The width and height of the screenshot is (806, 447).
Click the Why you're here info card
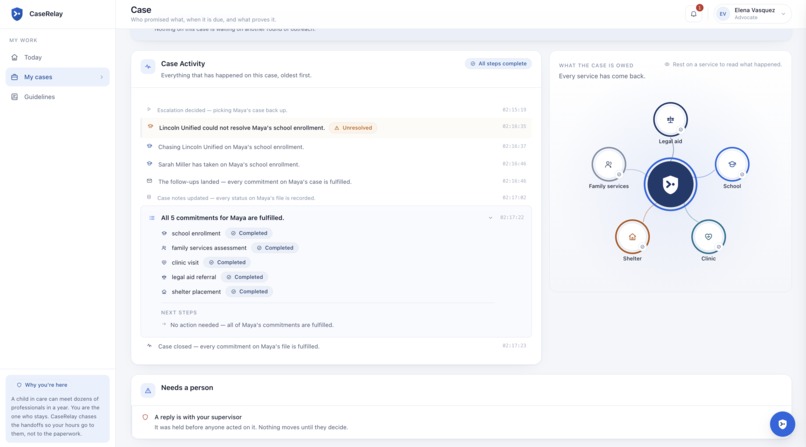click(58, 409)
